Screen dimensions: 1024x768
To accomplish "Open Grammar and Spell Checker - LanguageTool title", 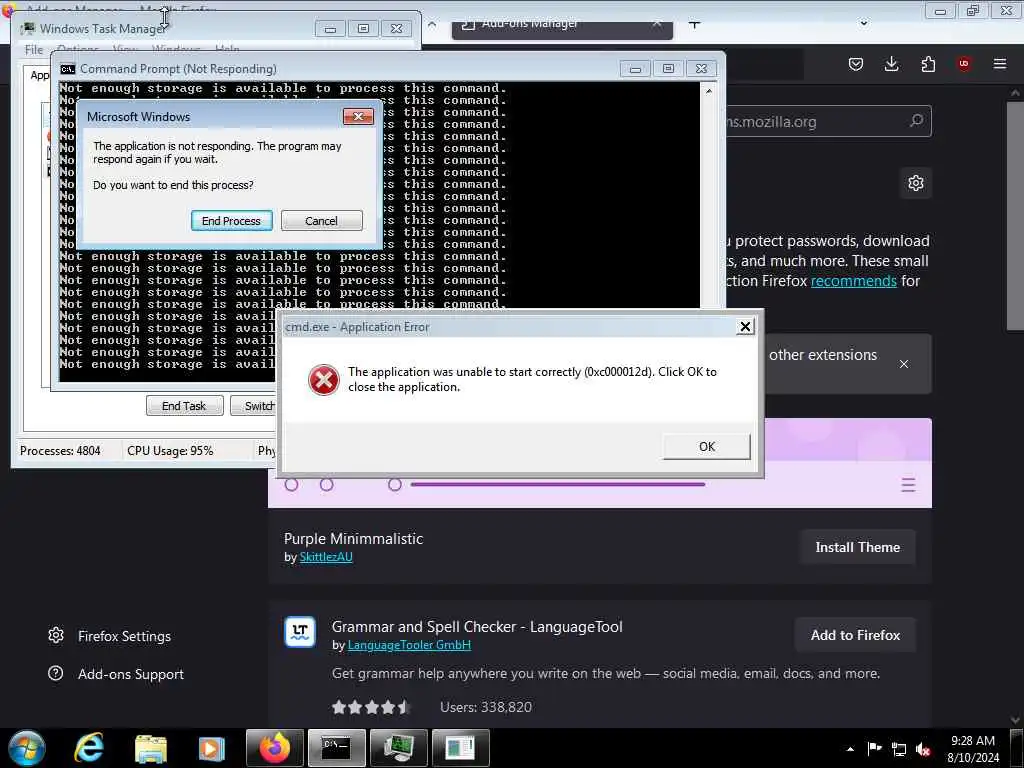I will click(x=477, y=627).
